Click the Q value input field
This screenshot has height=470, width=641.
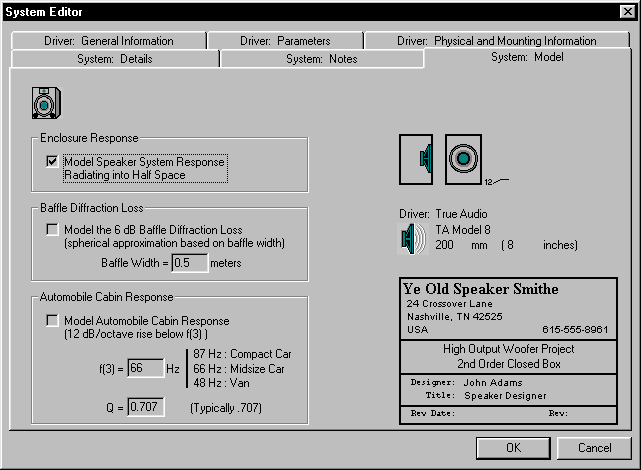pos(146,407)
